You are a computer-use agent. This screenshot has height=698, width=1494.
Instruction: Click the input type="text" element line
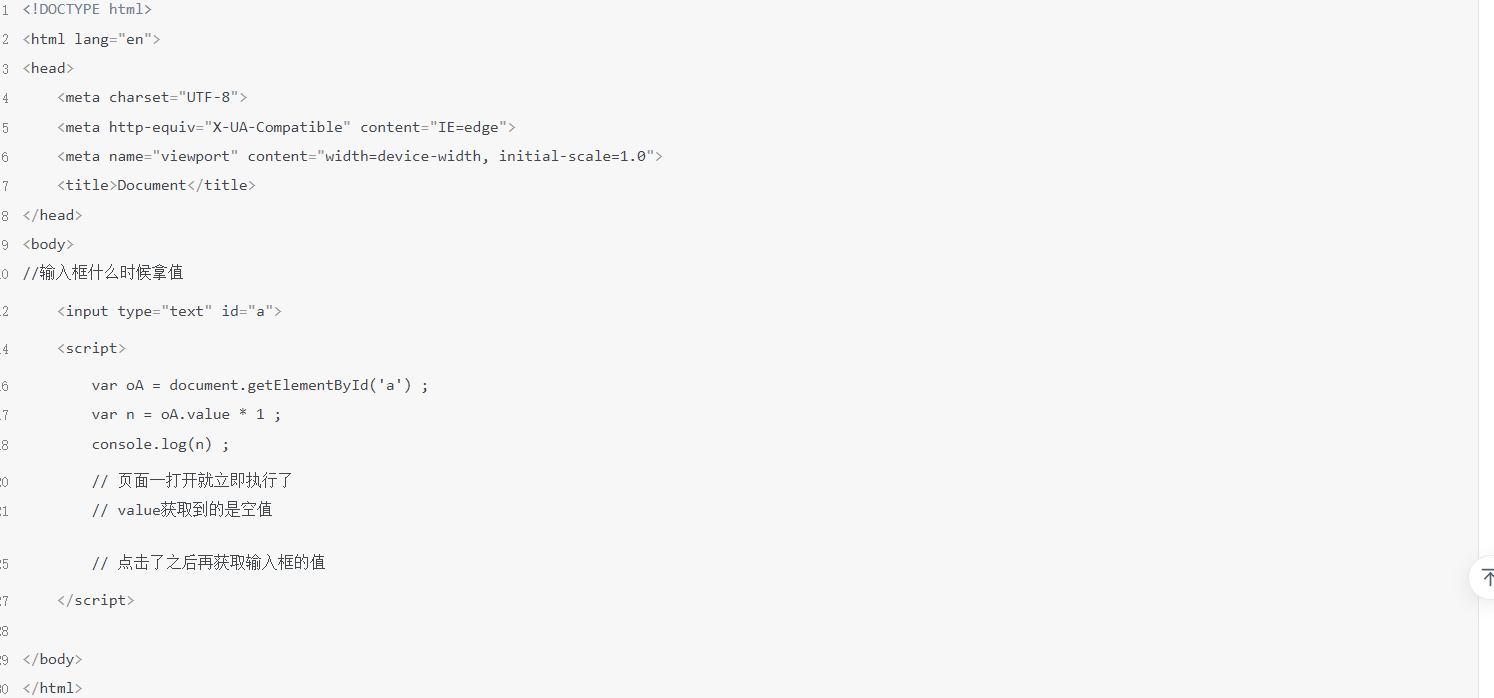coord(169,311)
